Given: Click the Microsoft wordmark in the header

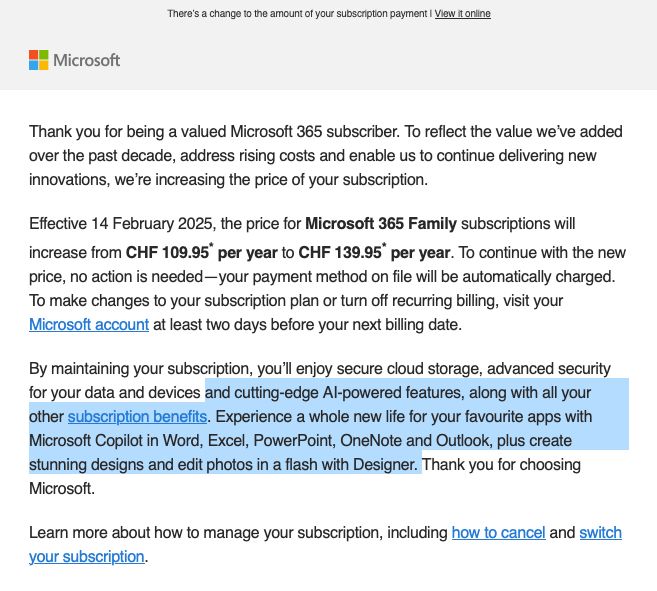Looking at the screenshot, I should coord(87,60).
